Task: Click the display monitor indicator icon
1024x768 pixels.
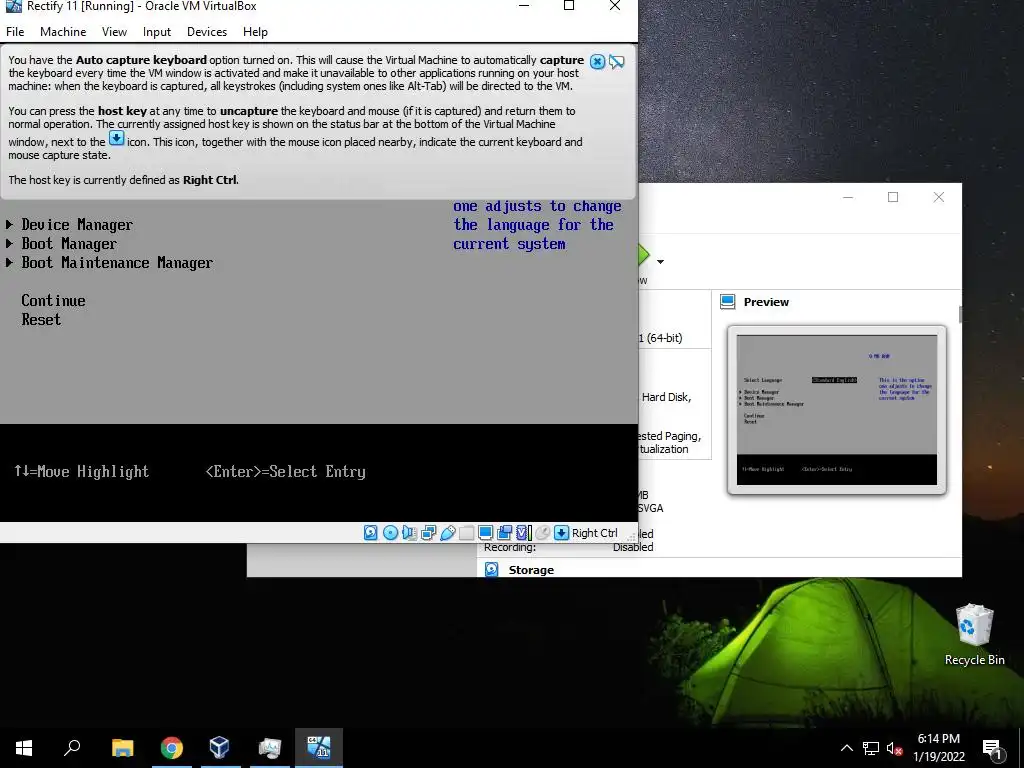Action: pos(485,533)
